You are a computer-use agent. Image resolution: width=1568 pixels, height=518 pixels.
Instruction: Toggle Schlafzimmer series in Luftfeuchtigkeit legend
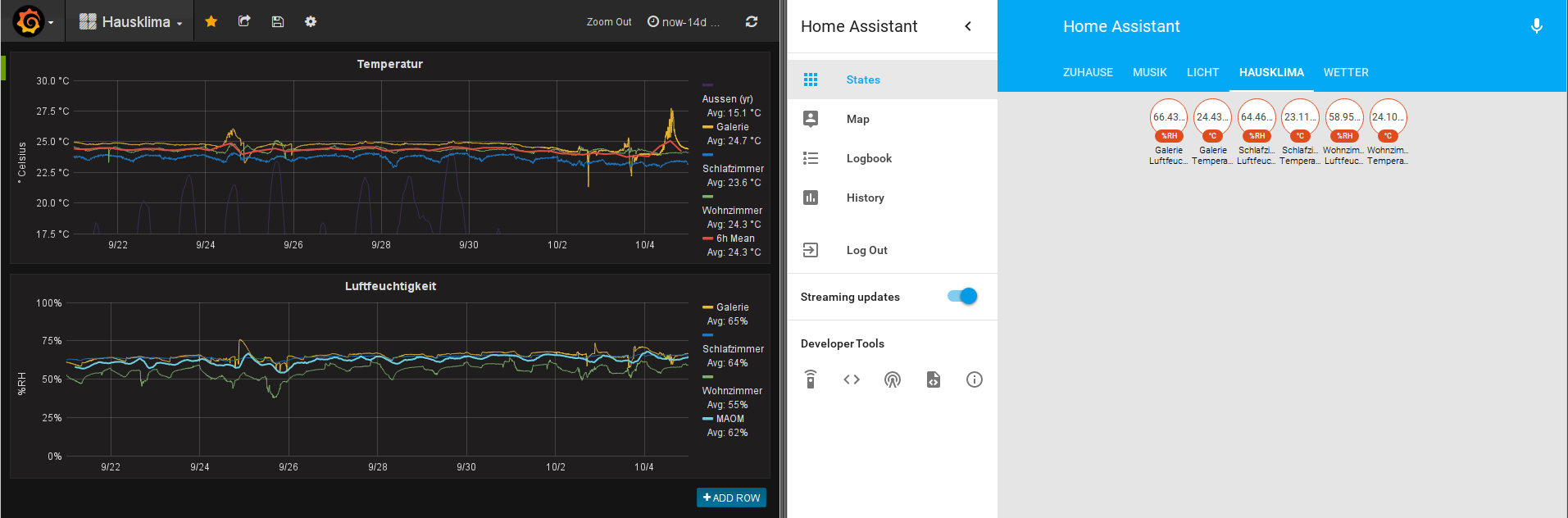click(x=733, y=349)
